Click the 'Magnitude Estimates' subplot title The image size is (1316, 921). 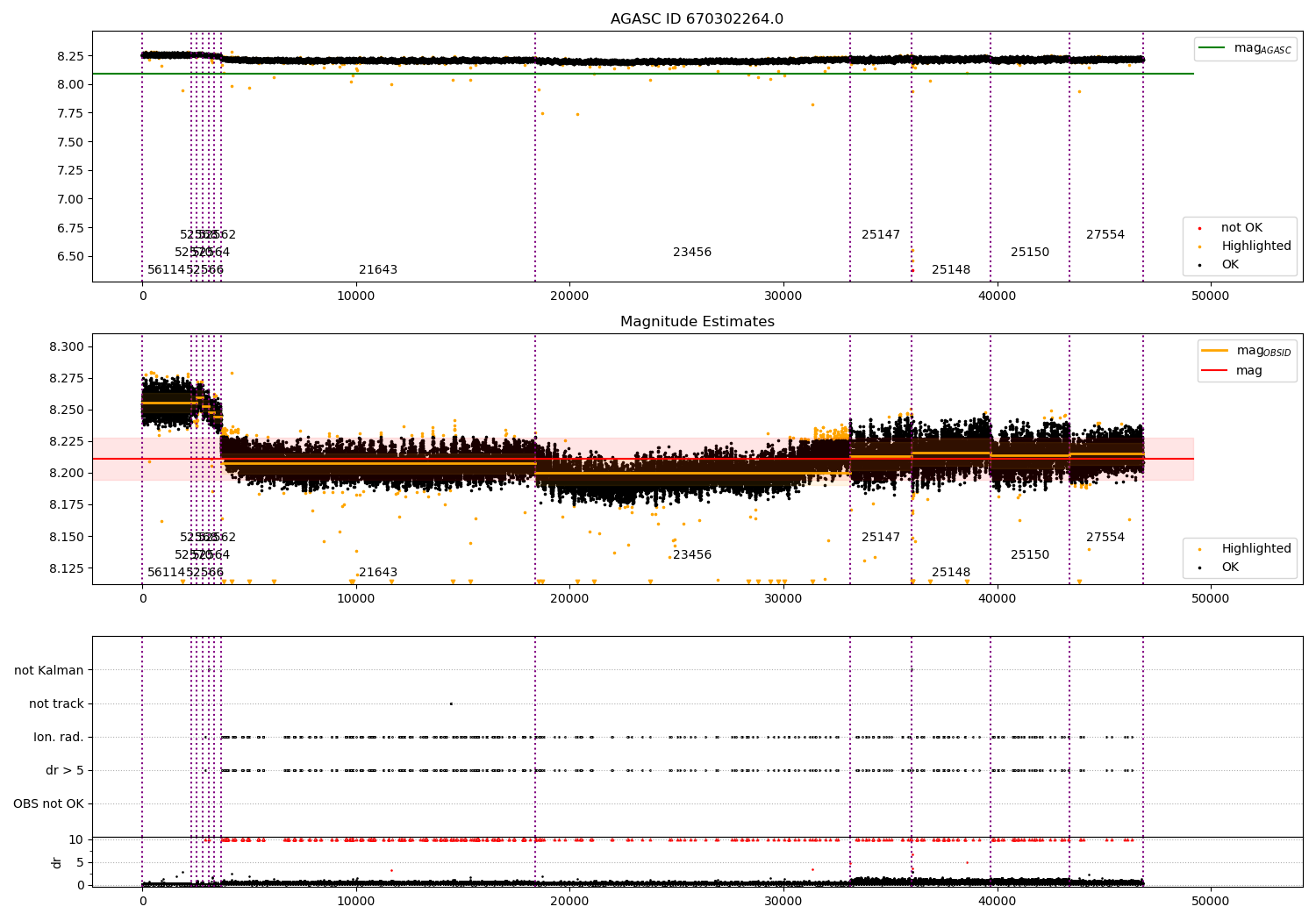coord(697,322)
